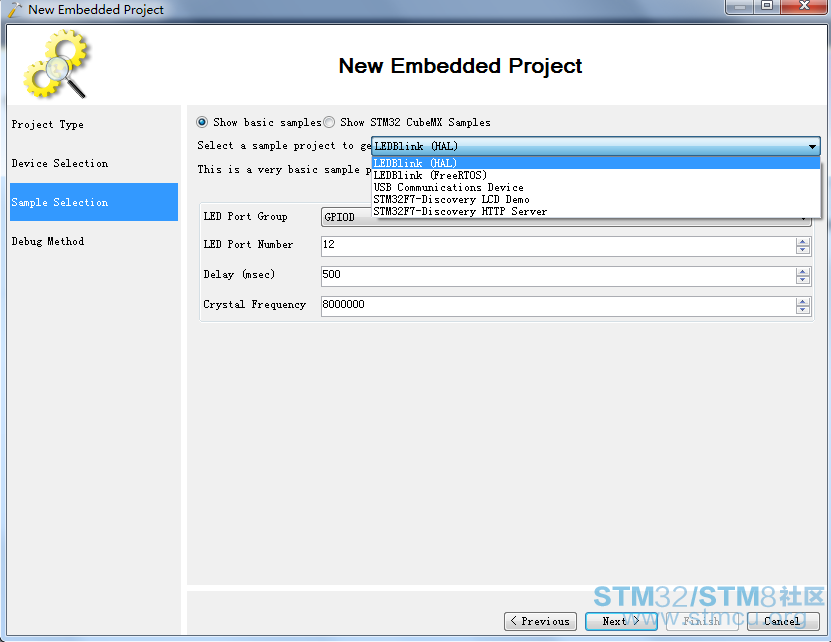Select Show basic samples radio button
Viewport: 831px width, 642px height.
click(x=202, y=122)
